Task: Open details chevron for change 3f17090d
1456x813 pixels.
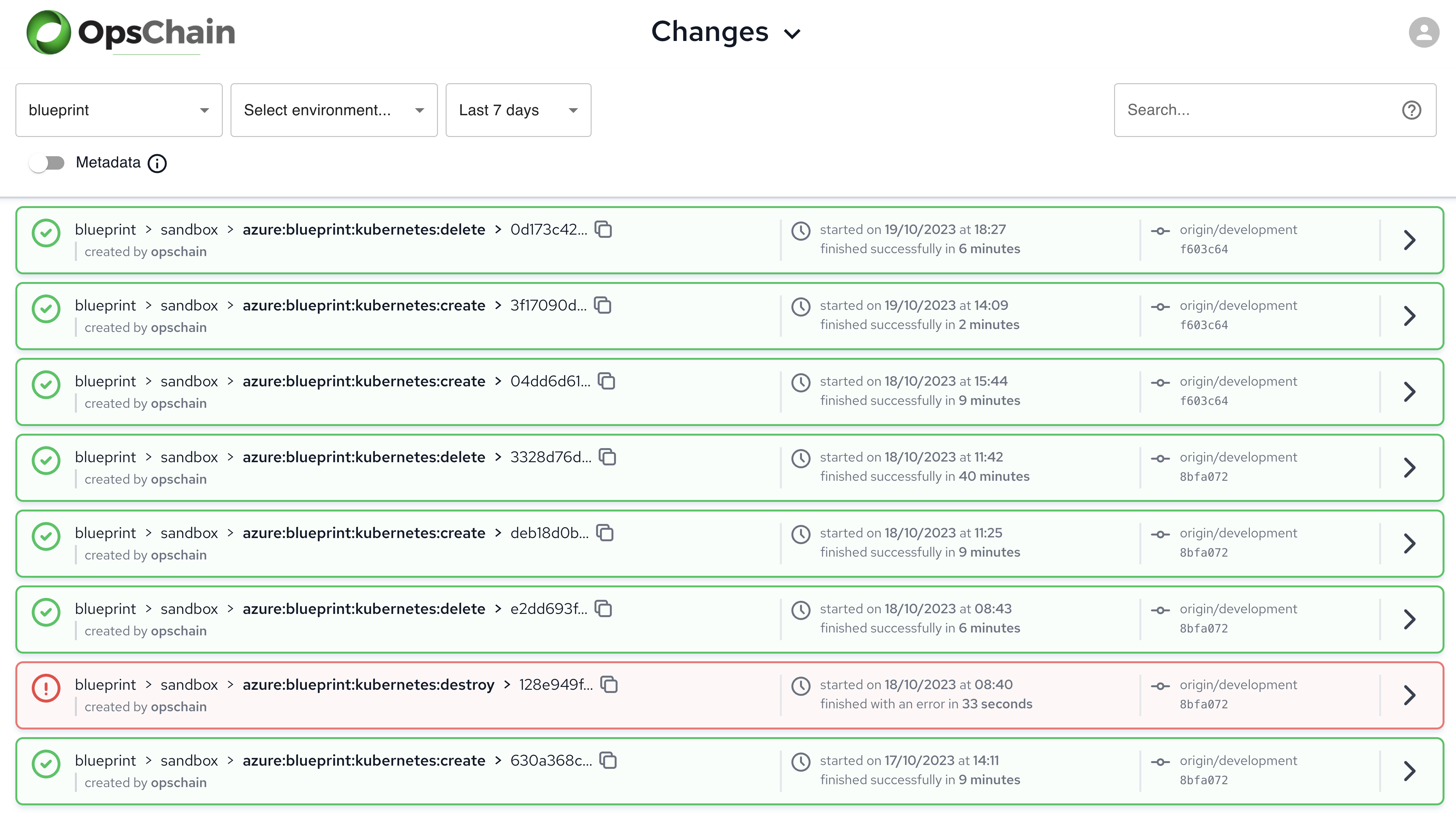Action: tap(1410, 316)
